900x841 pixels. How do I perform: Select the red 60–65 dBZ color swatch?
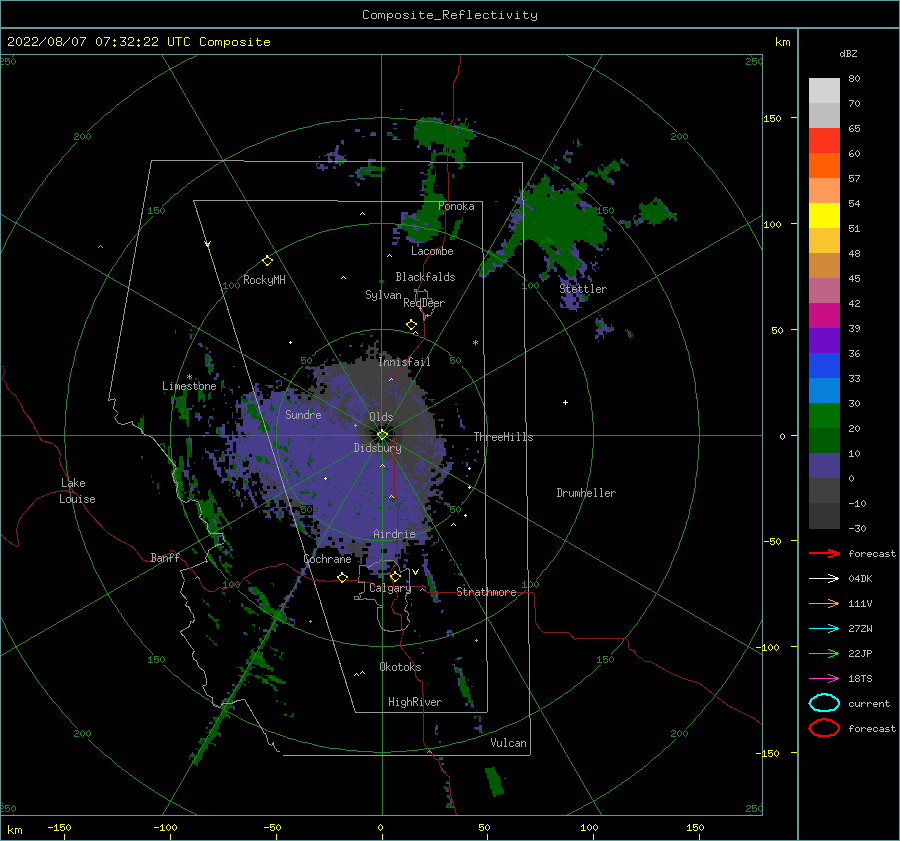click(824, 141)
